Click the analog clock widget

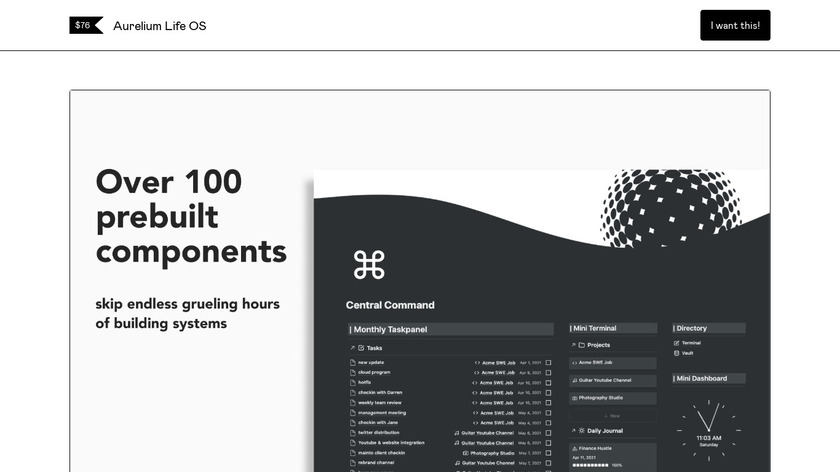(709, 430)
